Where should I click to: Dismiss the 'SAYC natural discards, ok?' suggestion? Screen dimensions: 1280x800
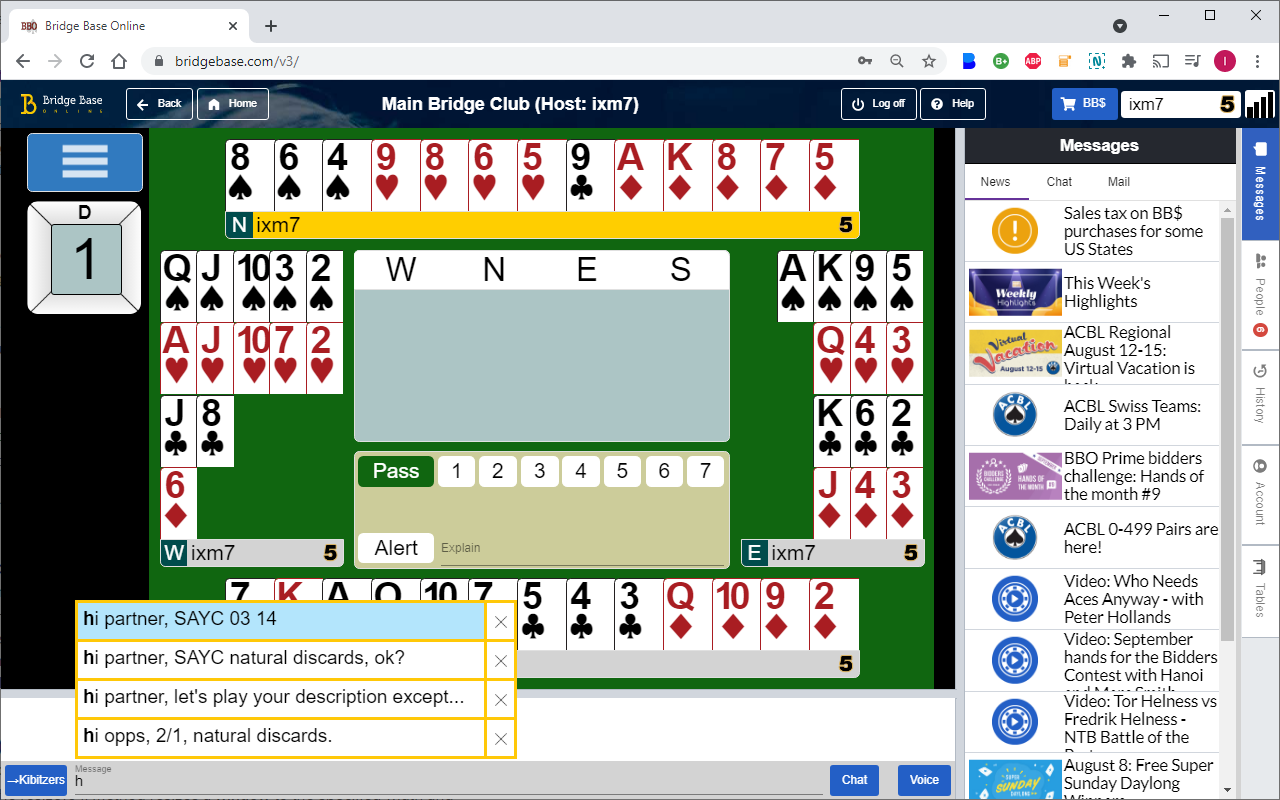501,661
